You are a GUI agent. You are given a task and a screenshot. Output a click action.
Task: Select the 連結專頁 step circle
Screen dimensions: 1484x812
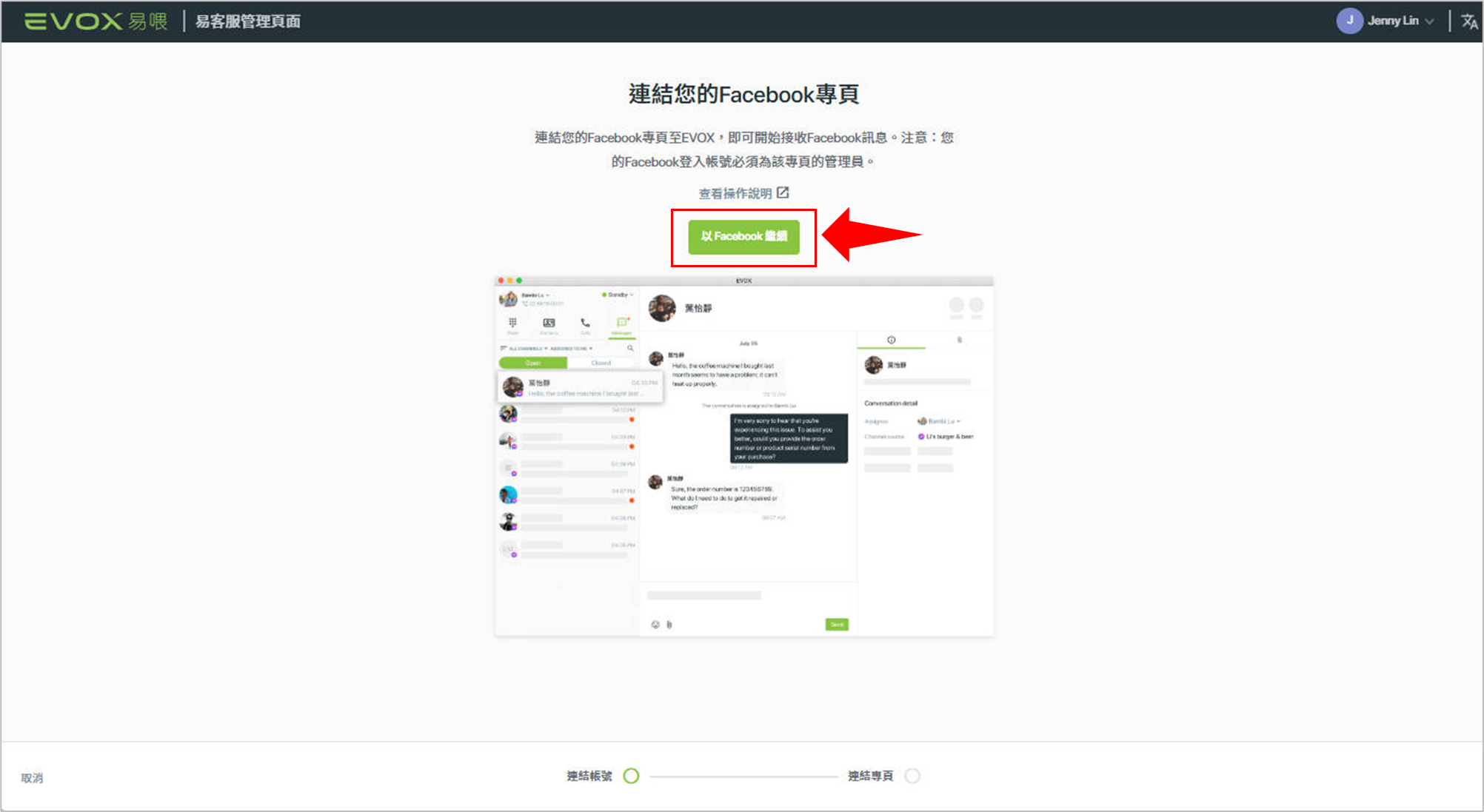pyautogui.click(x=912, y=776)
